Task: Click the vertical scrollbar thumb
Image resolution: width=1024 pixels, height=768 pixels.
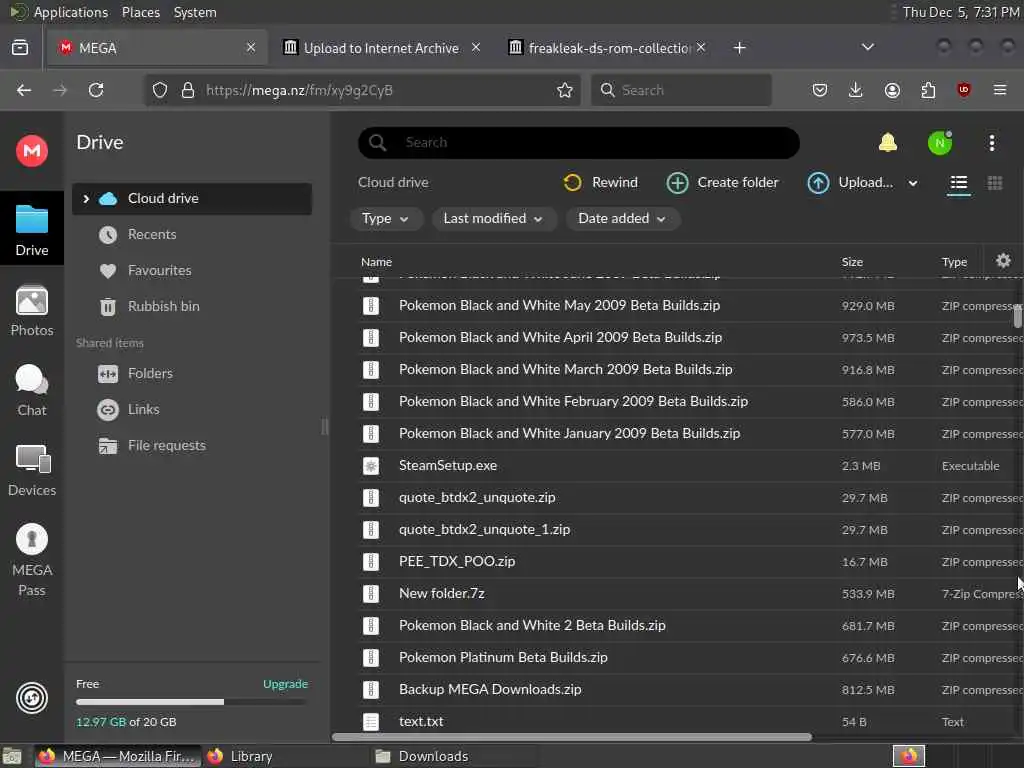Action: point(1017,315)
